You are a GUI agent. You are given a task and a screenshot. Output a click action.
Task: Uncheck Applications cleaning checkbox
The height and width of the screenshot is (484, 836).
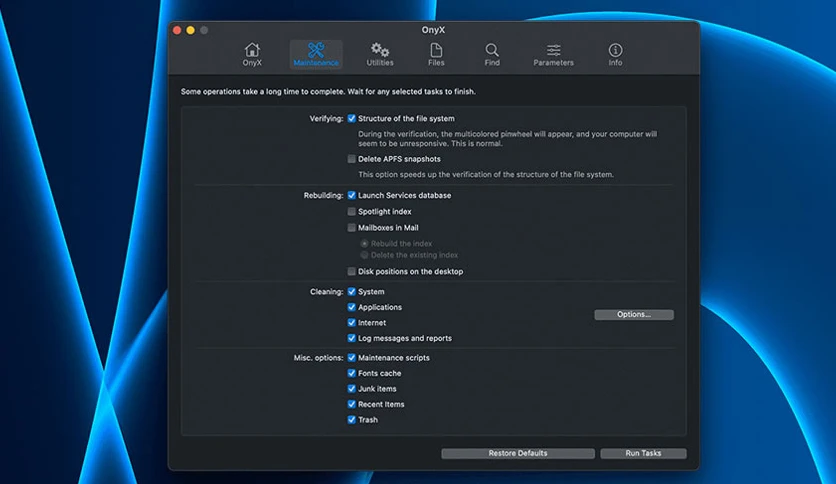351,307
